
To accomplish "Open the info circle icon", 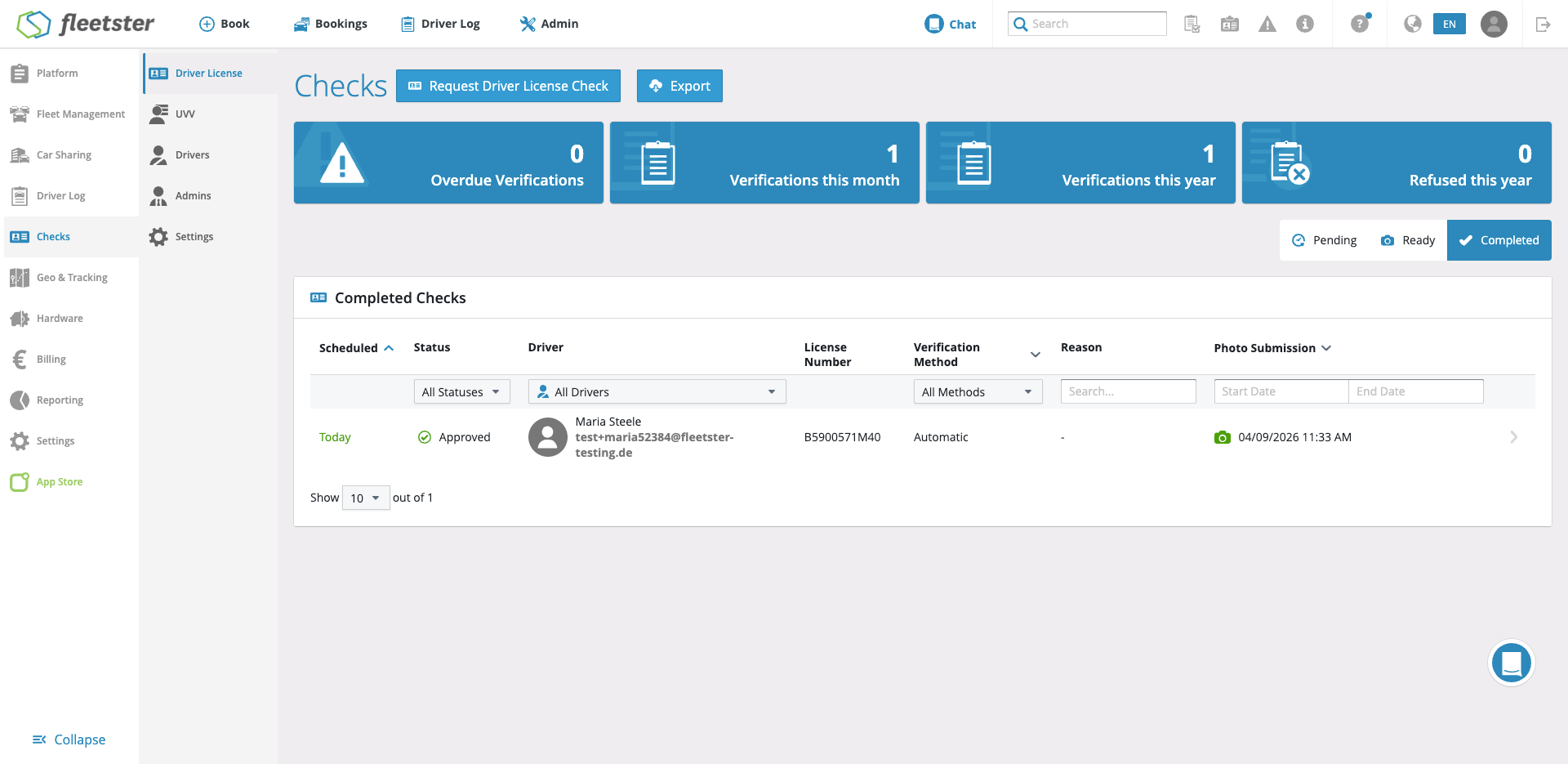I will click(x=1305, y=24).
